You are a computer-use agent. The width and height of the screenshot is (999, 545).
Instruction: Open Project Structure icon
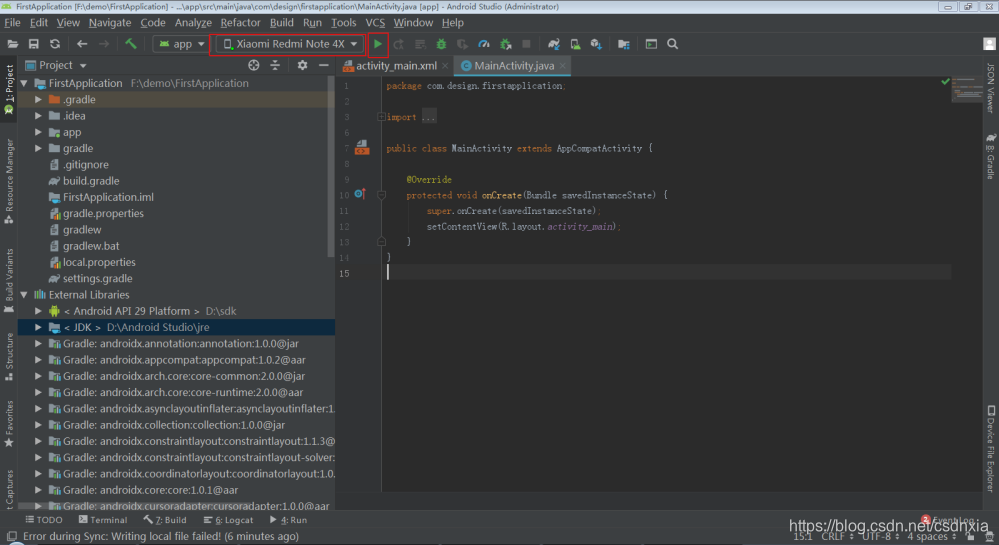(x=624, y=44)
